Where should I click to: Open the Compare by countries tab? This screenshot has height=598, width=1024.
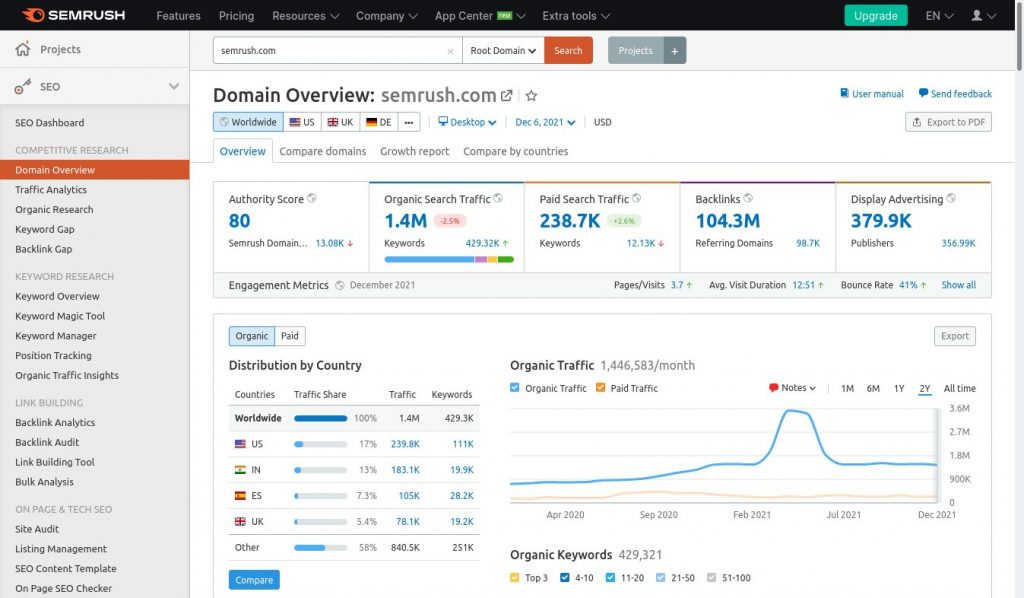(x=516, y=151)
